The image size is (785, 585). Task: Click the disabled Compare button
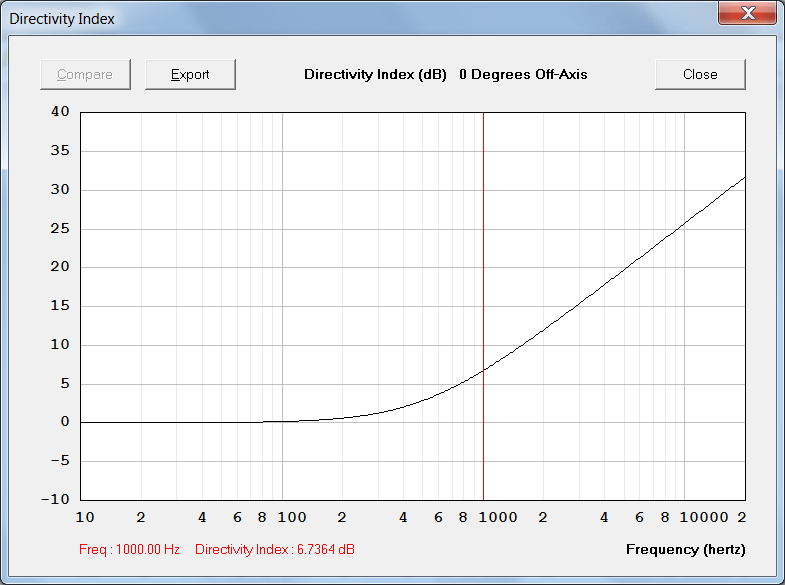tap(85, 75)
